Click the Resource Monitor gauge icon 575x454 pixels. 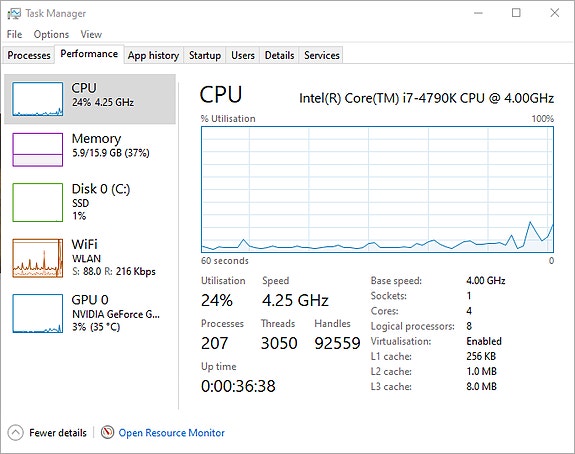[107, 433]
